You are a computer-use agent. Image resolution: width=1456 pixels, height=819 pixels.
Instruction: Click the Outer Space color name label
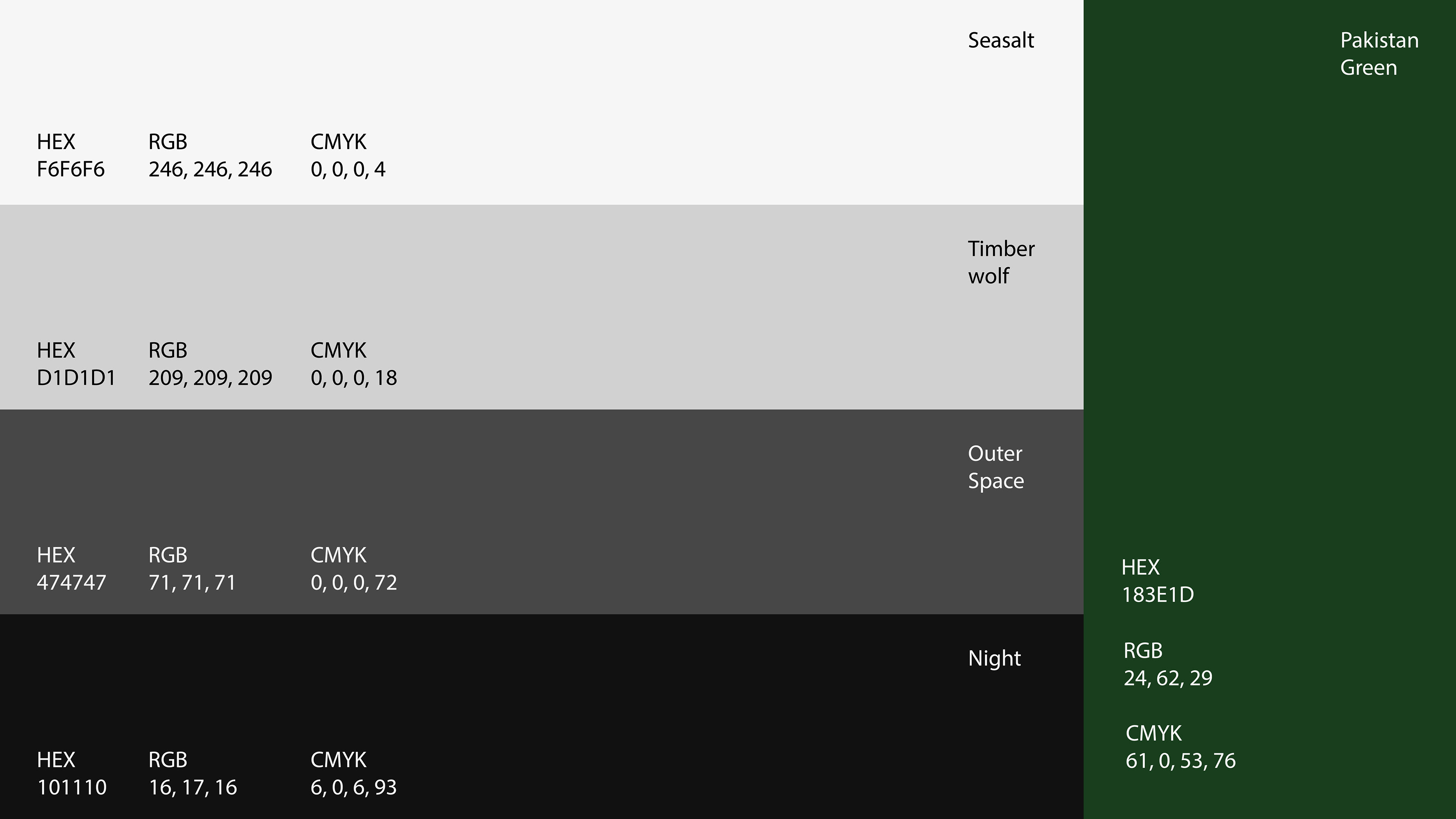995,467
